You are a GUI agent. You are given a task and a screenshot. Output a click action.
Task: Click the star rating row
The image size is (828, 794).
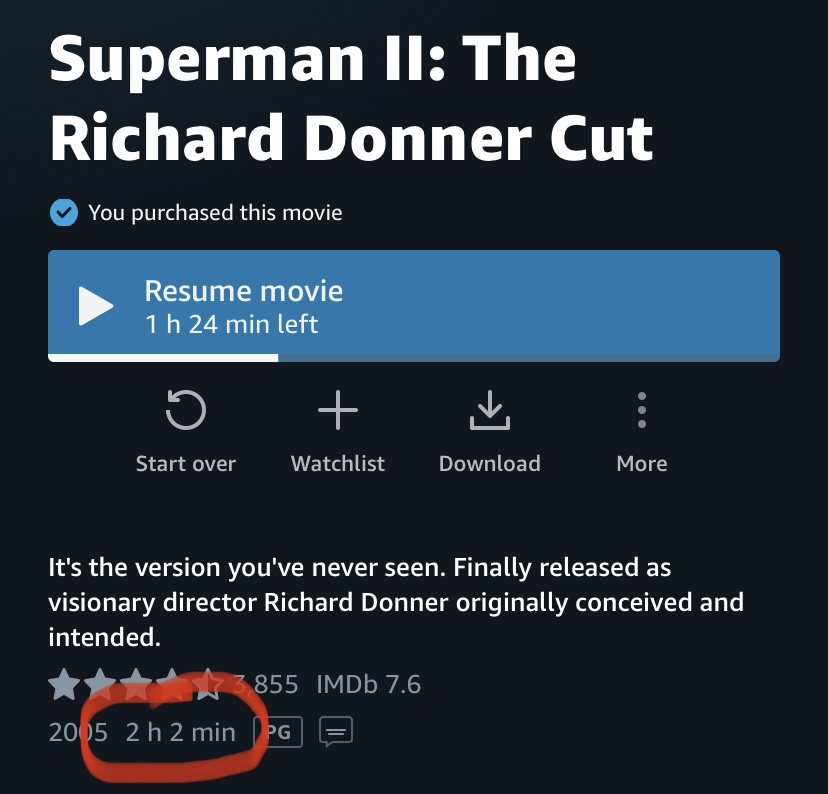135,685
